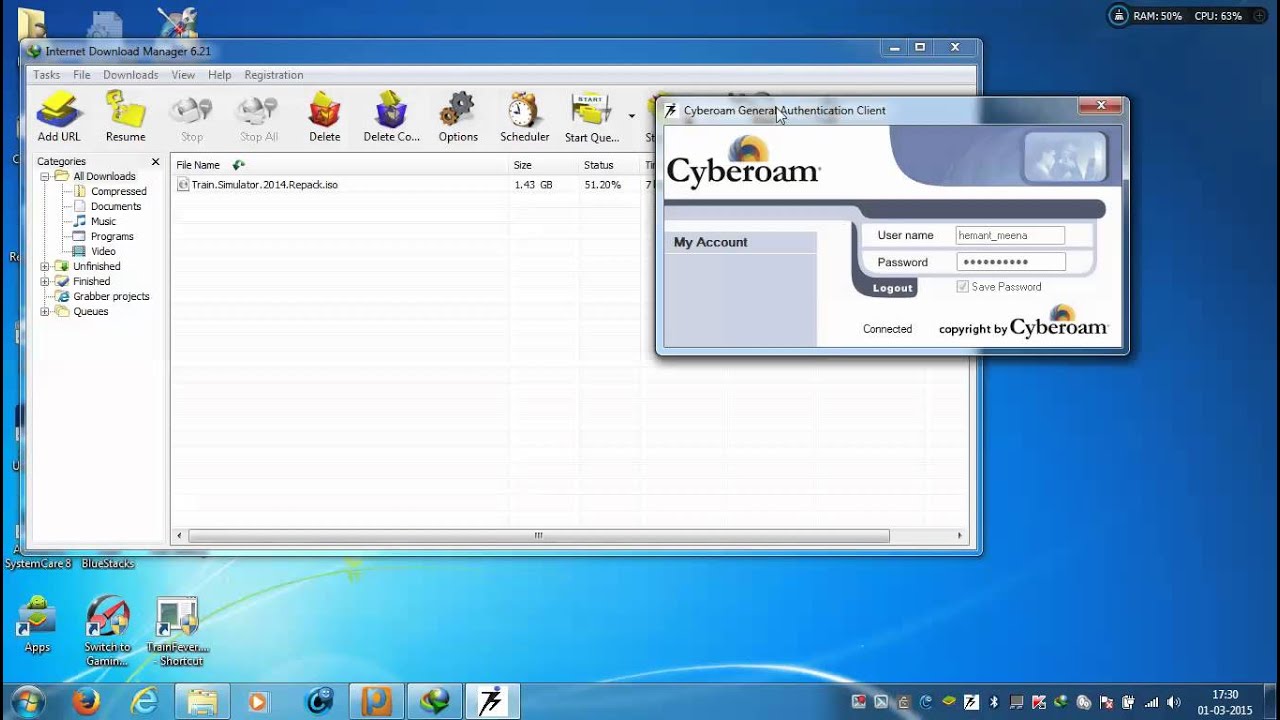Click the Bluetooth tray icon

point(993,702)
